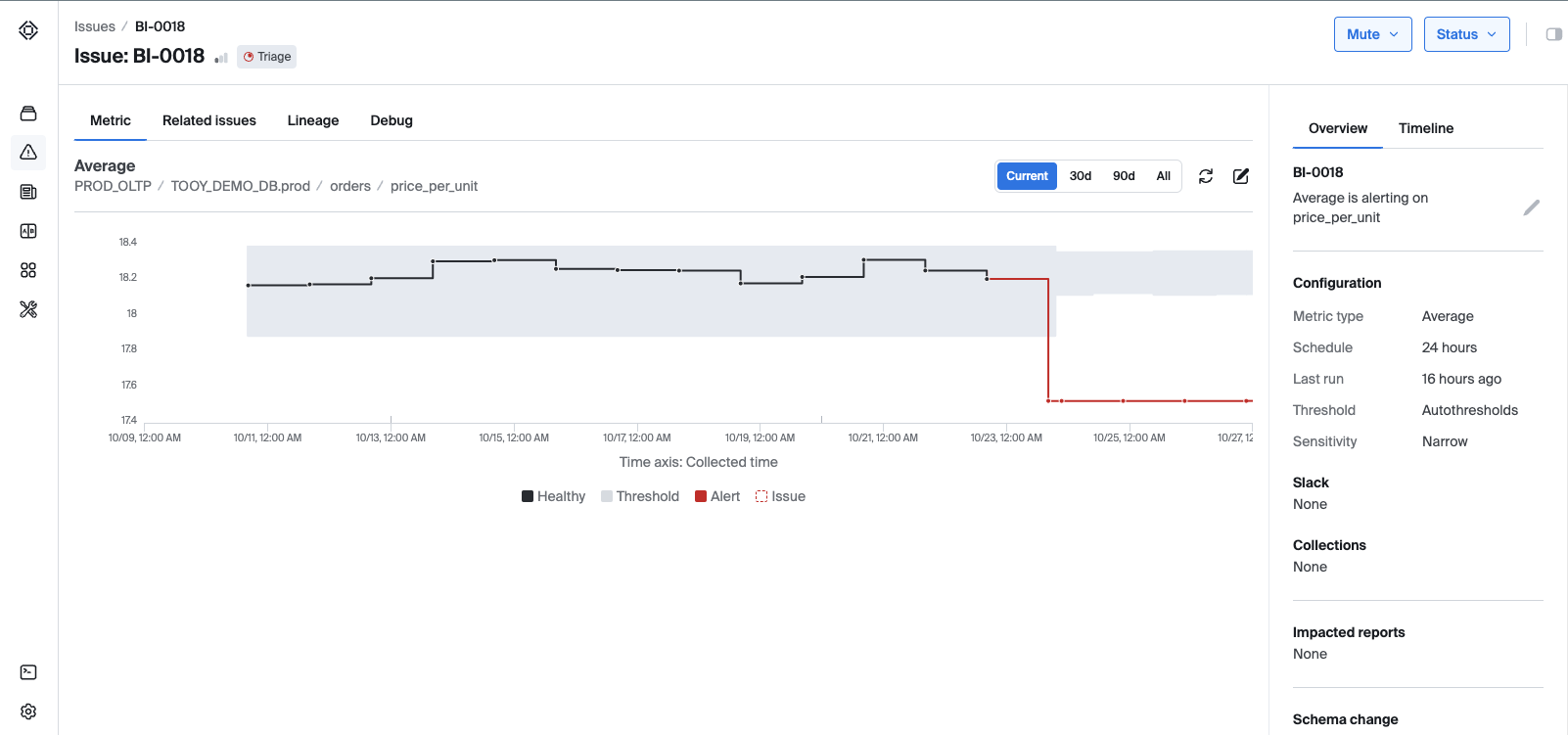Click the 16 hours ago value
1568x735 pixels.
(1461, 379)
